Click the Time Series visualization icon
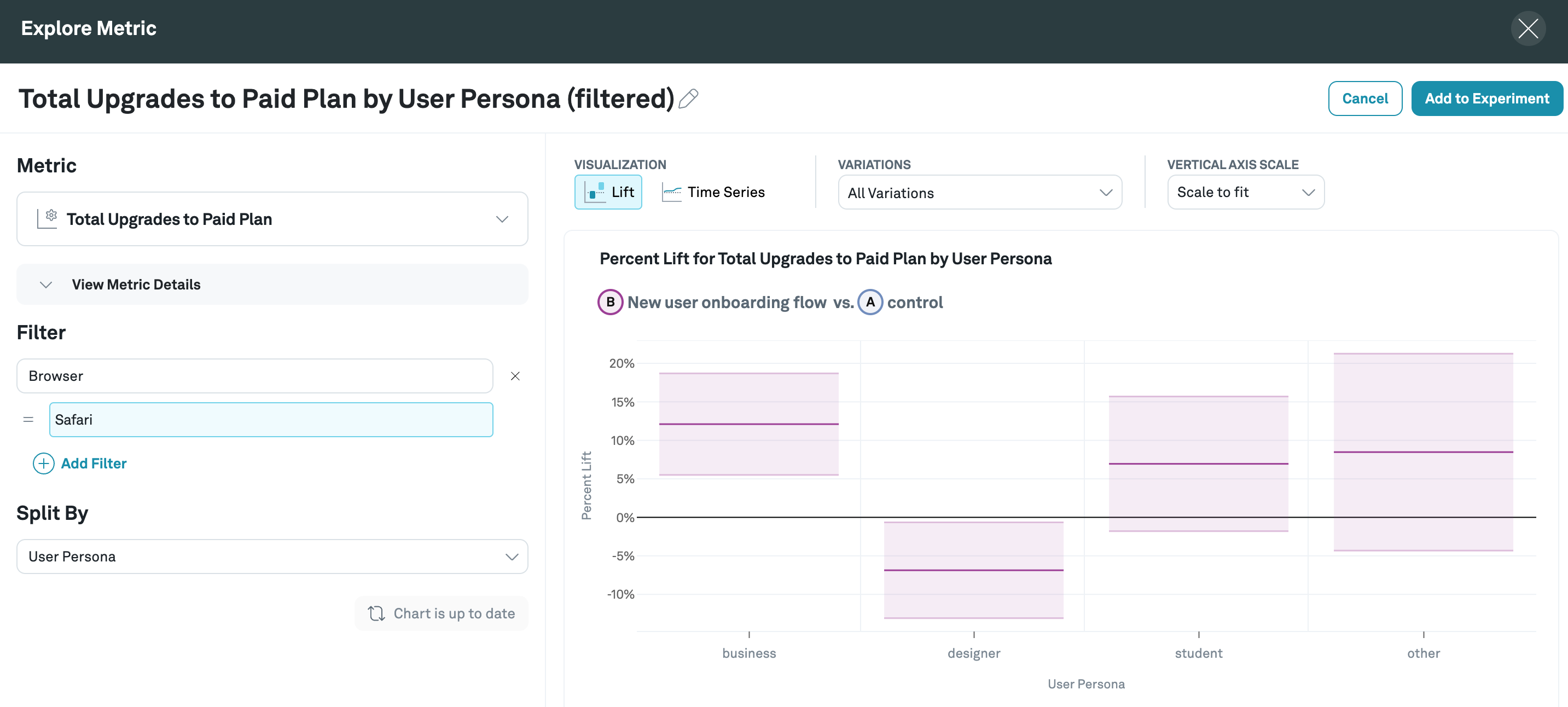 tap(671, 192)
